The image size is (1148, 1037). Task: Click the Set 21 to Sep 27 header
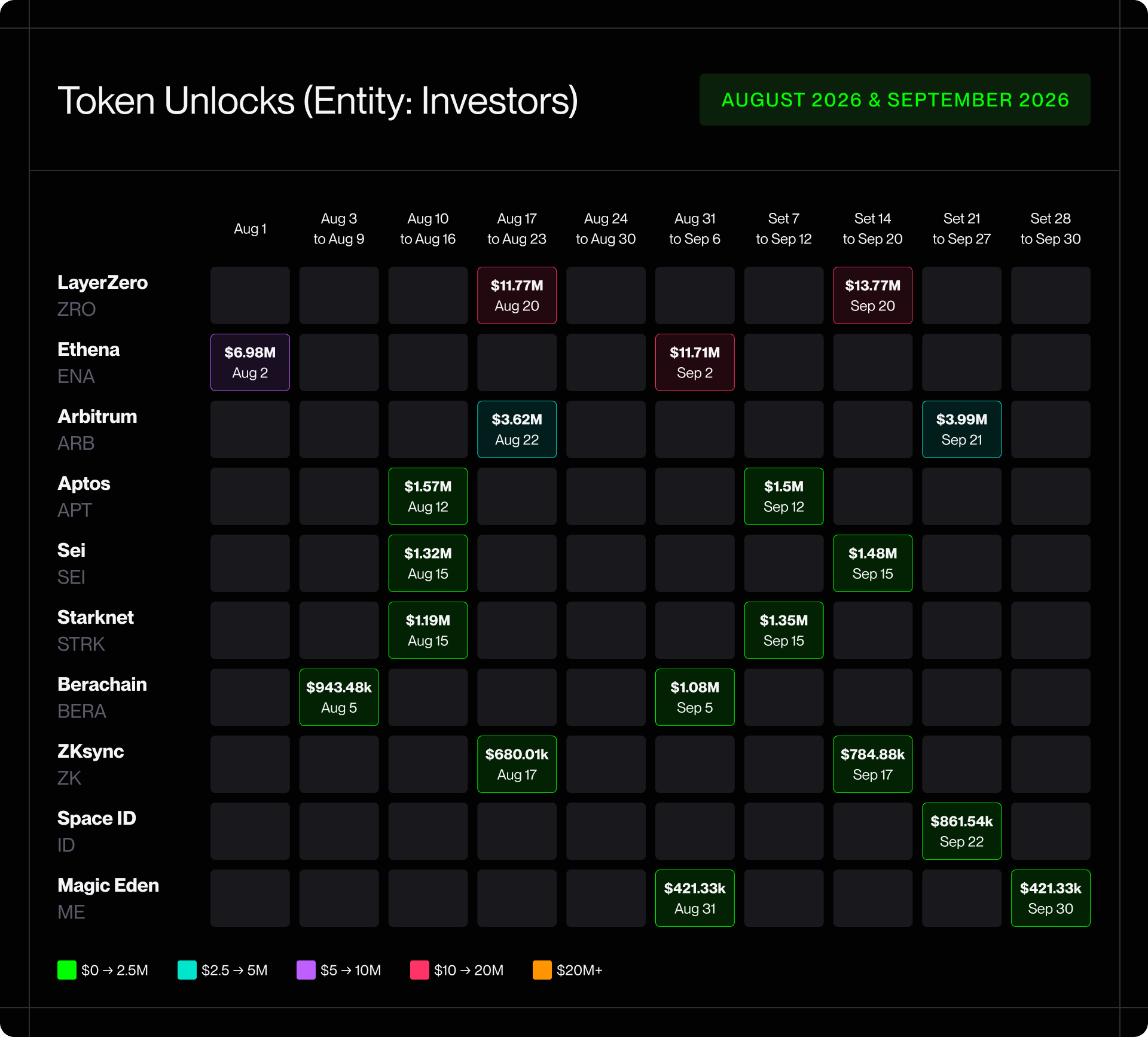[x=961, y=229]
